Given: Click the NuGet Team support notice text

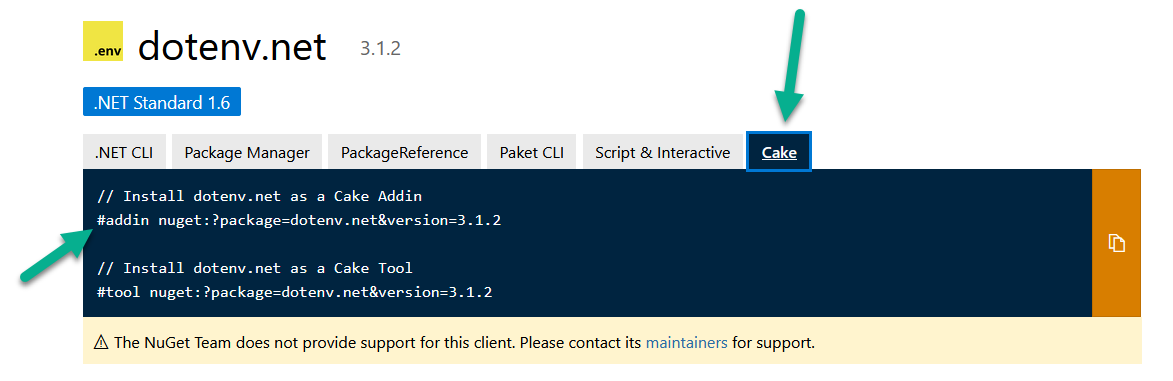Looking at the screenshot, I should [x=464, y=343].
